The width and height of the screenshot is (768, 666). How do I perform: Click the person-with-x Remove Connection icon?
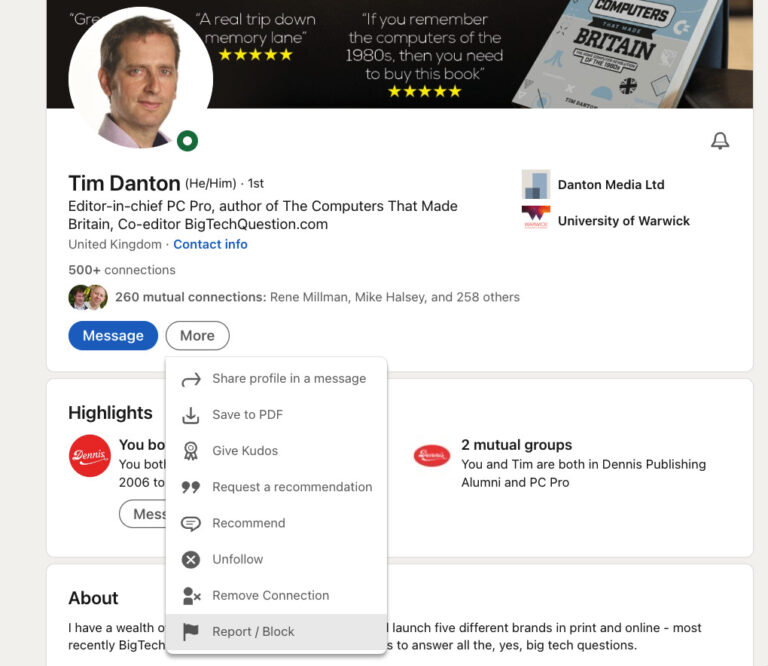pos(191,595)
